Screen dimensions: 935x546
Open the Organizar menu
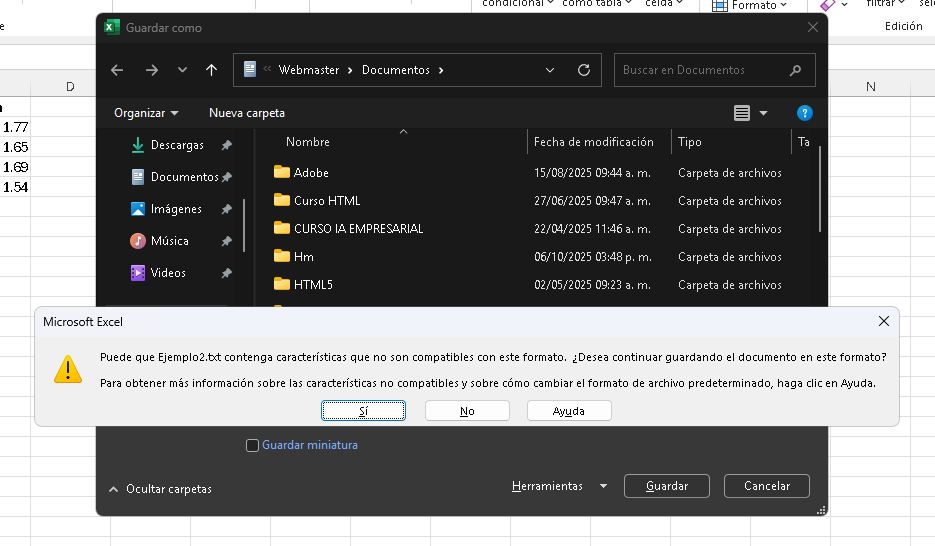pos(146,113)
